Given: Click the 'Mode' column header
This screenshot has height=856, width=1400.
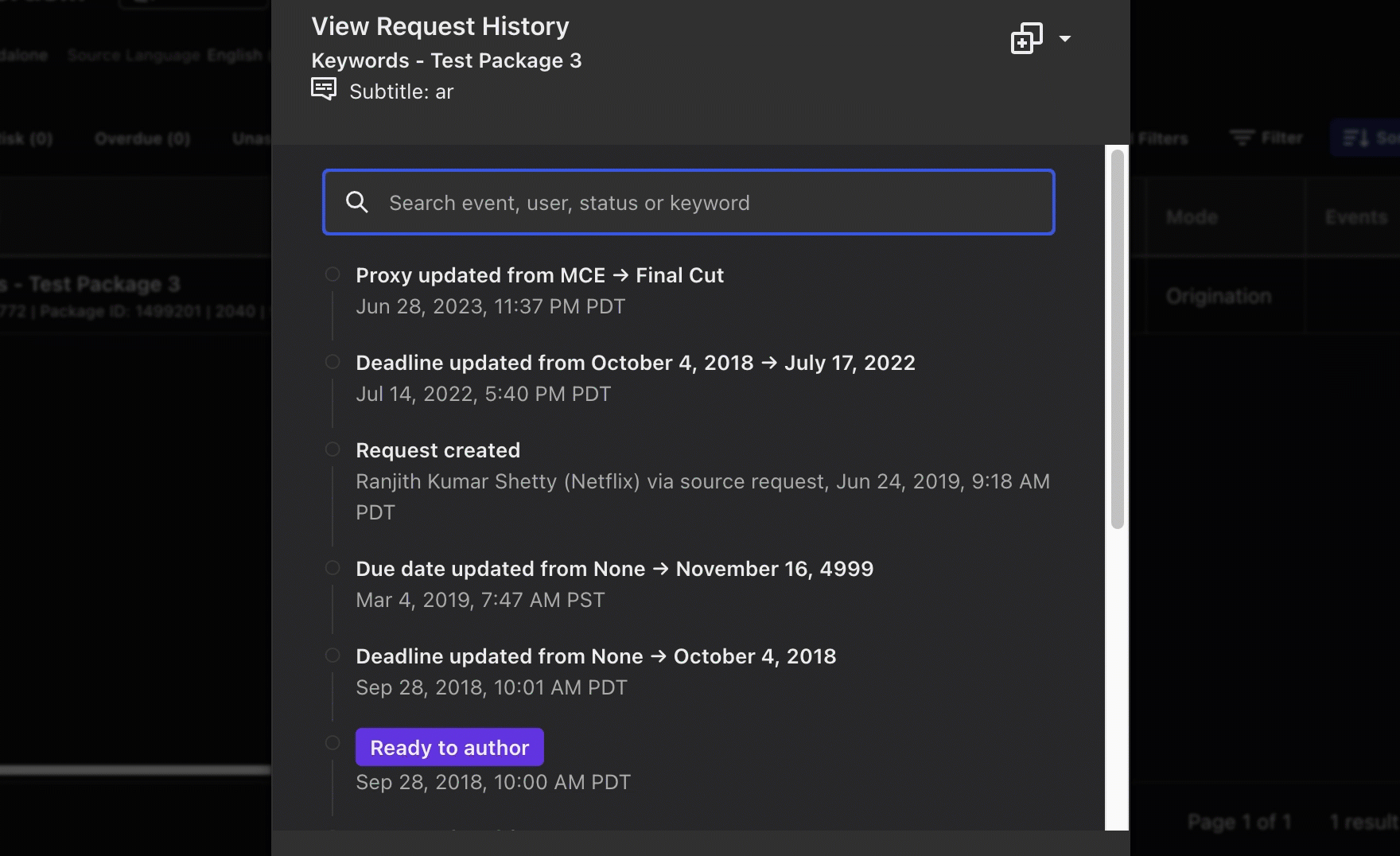Looking at the screenshot, I should pos(1191,216).
